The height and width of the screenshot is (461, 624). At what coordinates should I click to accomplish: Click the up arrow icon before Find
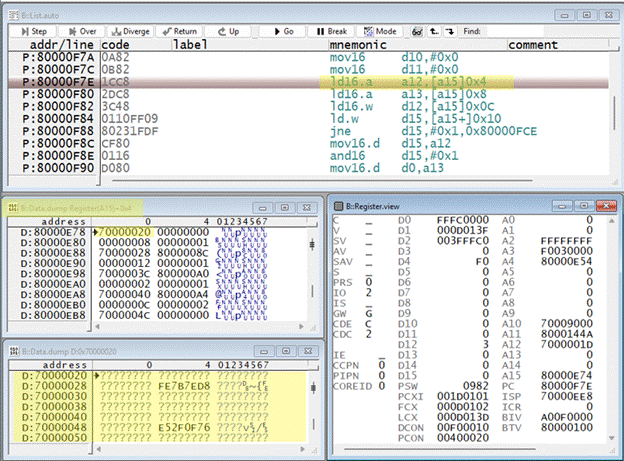tap(432, 31)
